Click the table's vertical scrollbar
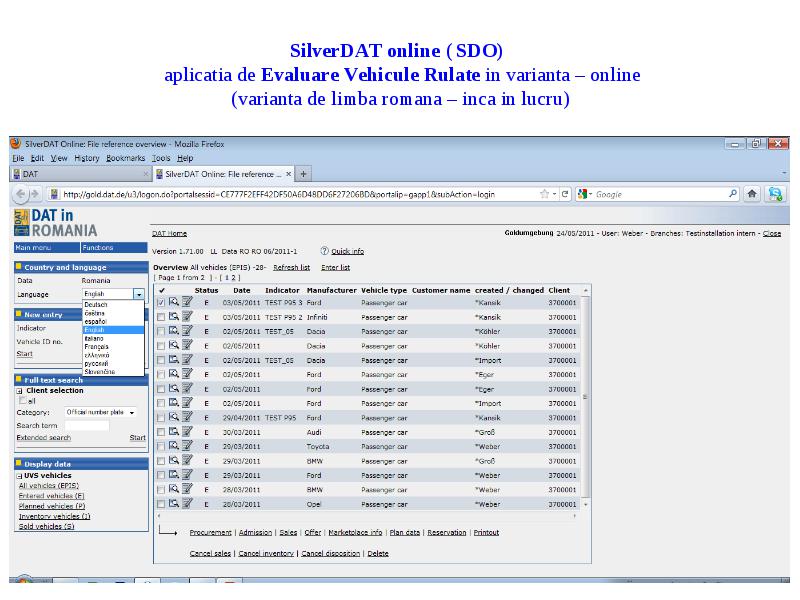The height and width of the screenshot is (600, 800). (586, 397)
